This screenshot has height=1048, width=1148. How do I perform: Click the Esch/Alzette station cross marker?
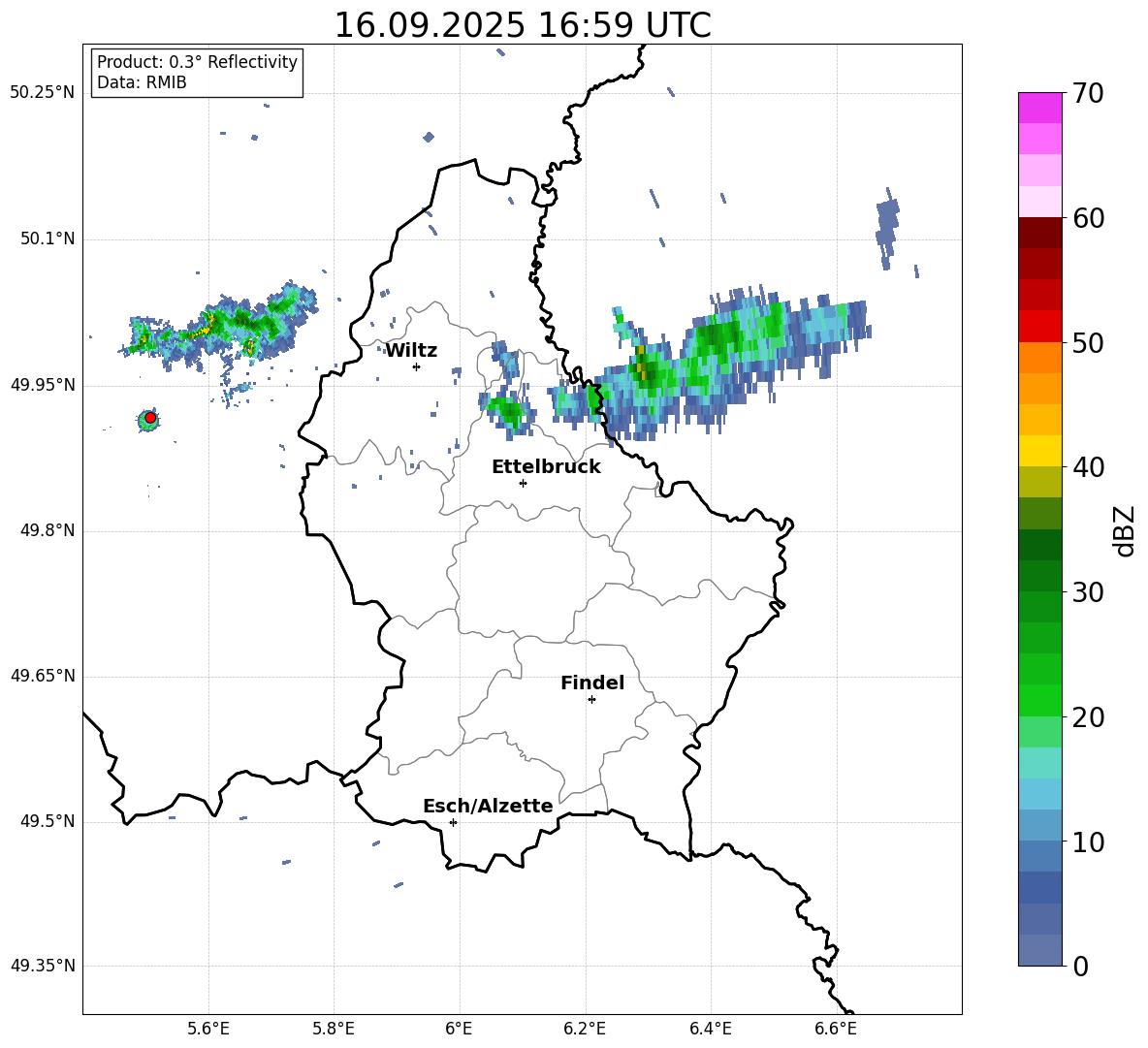click(453, 822)
